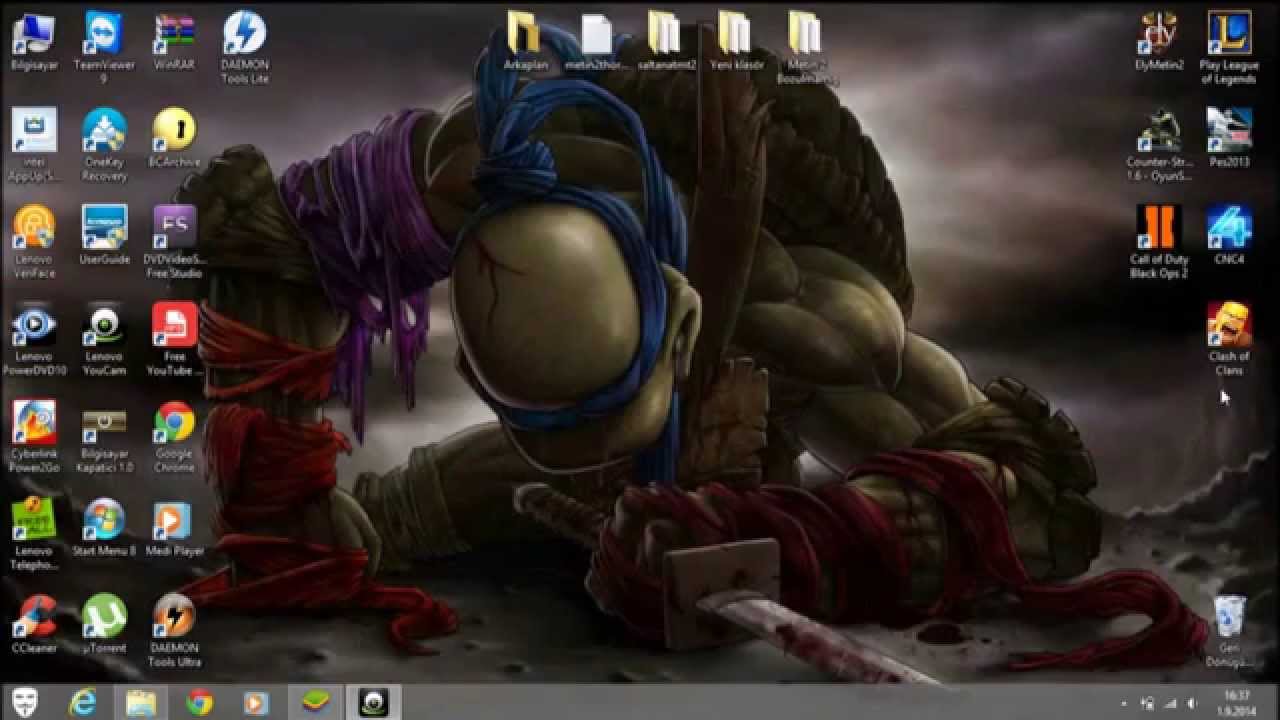The image size is (1280, 720).
Task: Open Play League of Legends shortcut
Action: (x=1229, y=47)
